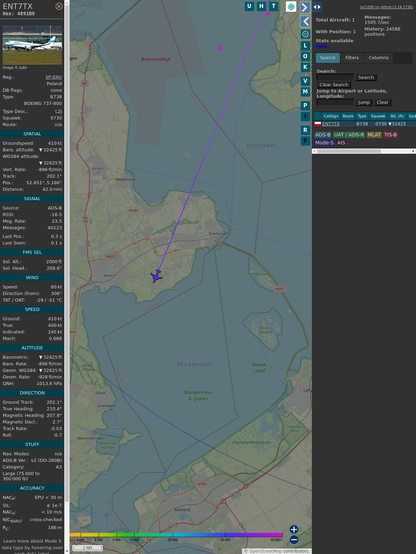
Task: Switch to the Columns tab
Action: click(x=379, y=58)
